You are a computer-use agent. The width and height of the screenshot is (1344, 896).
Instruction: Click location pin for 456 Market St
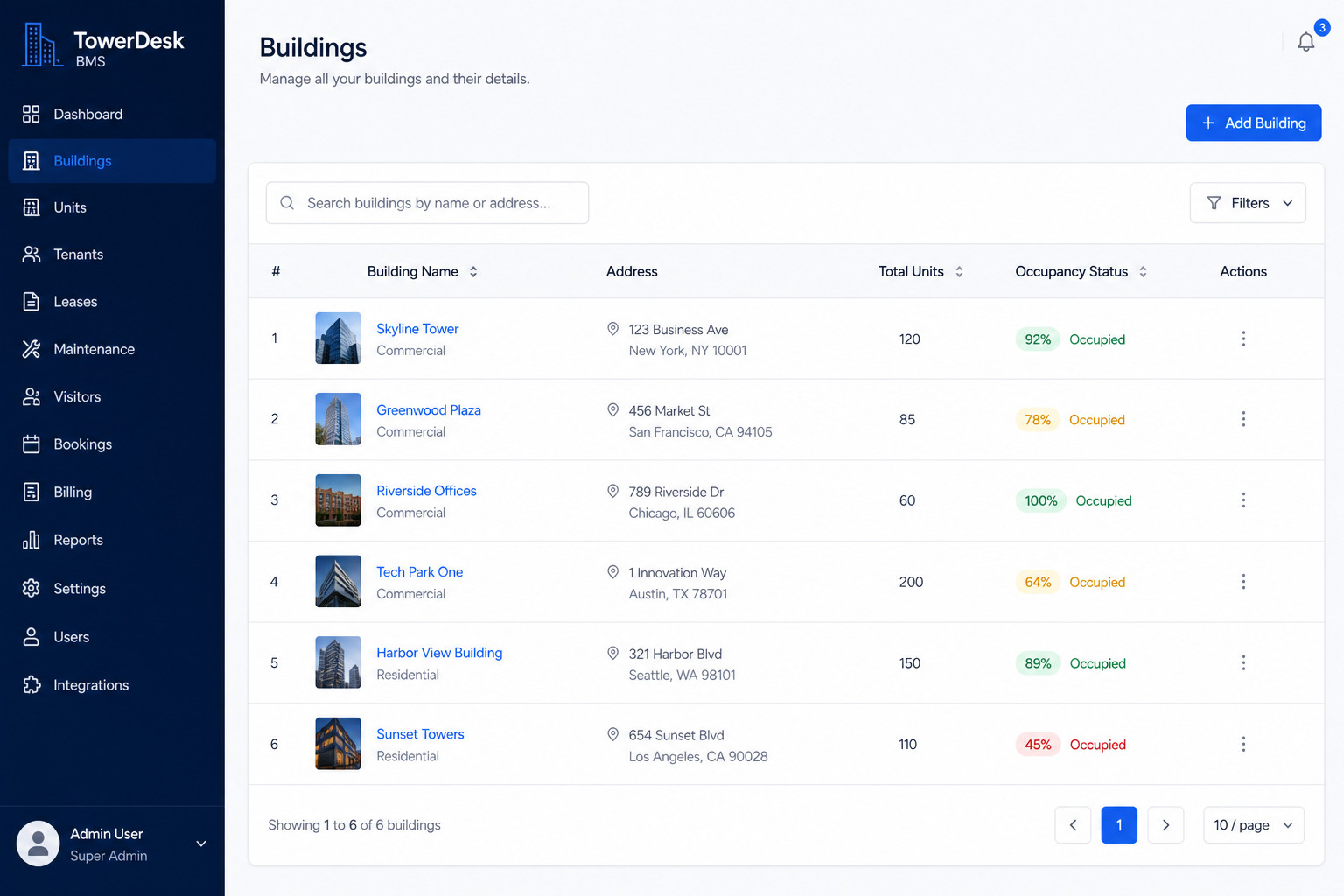point(613,410)
